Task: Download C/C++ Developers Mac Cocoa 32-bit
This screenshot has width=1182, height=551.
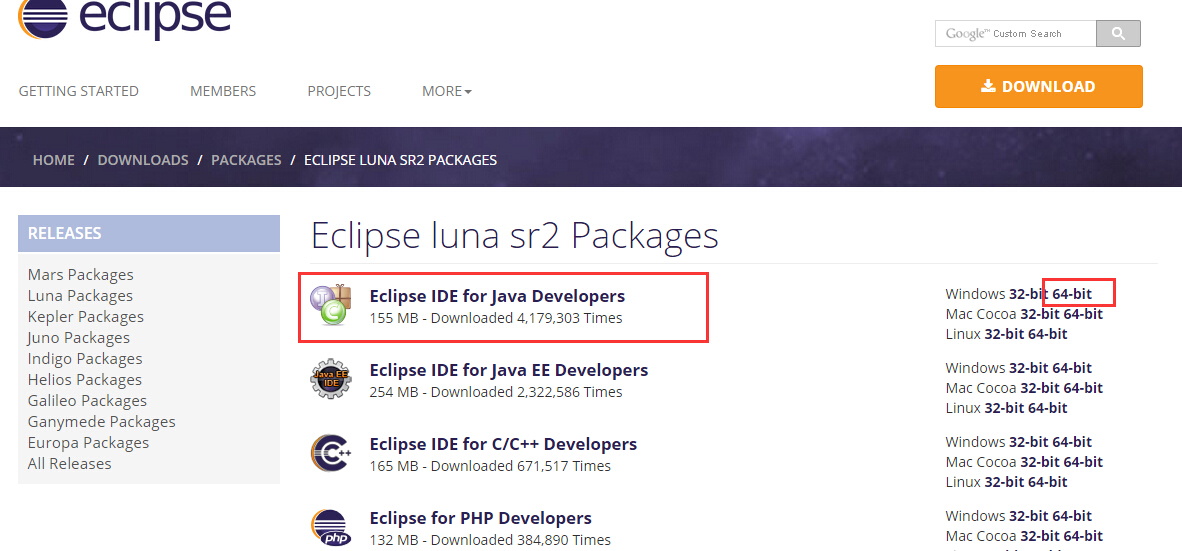Action: pyautogui.click(x=1040, y=461)
